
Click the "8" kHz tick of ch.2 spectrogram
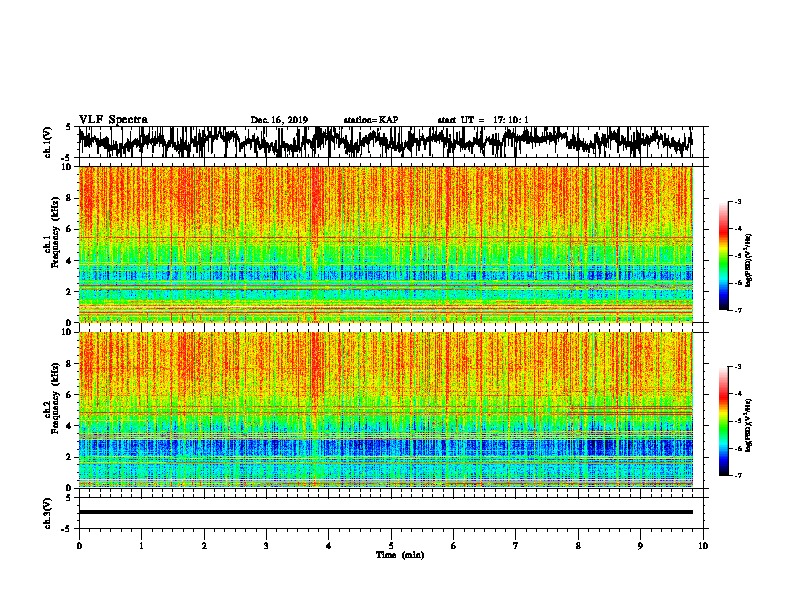[x=69, y=364]
